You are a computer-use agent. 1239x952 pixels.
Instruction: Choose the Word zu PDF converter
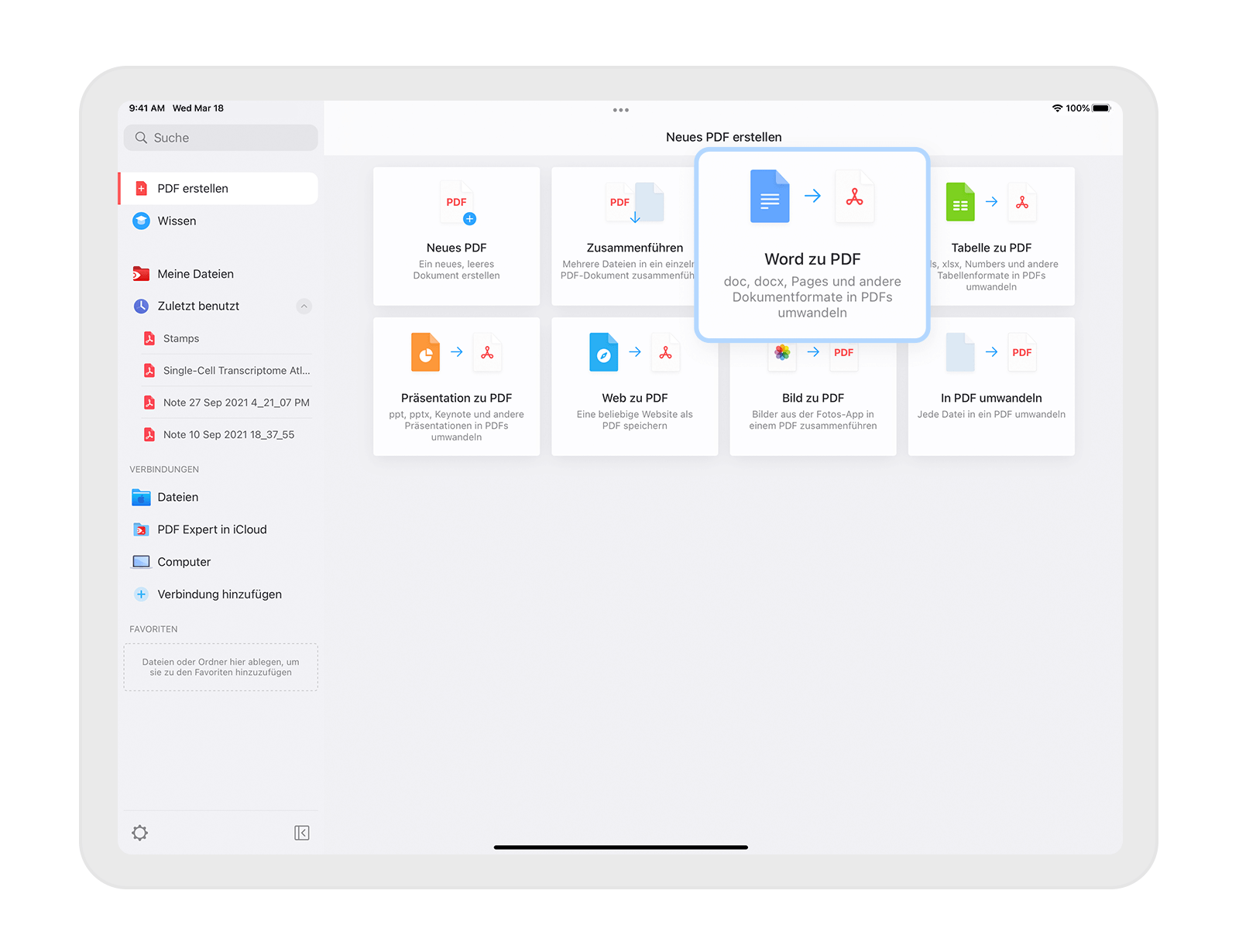click(812, 245)
